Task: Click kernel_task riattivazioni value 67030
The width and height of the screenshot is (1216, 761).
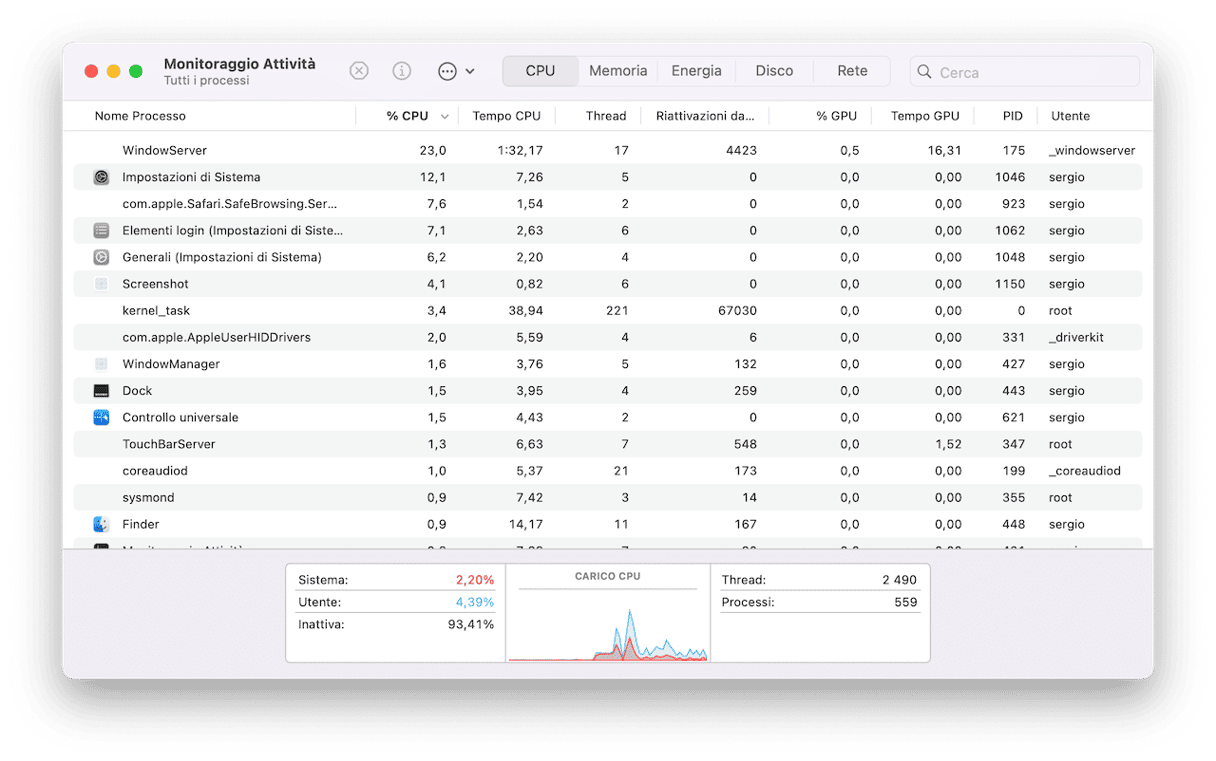Action: tap(738, 311)
